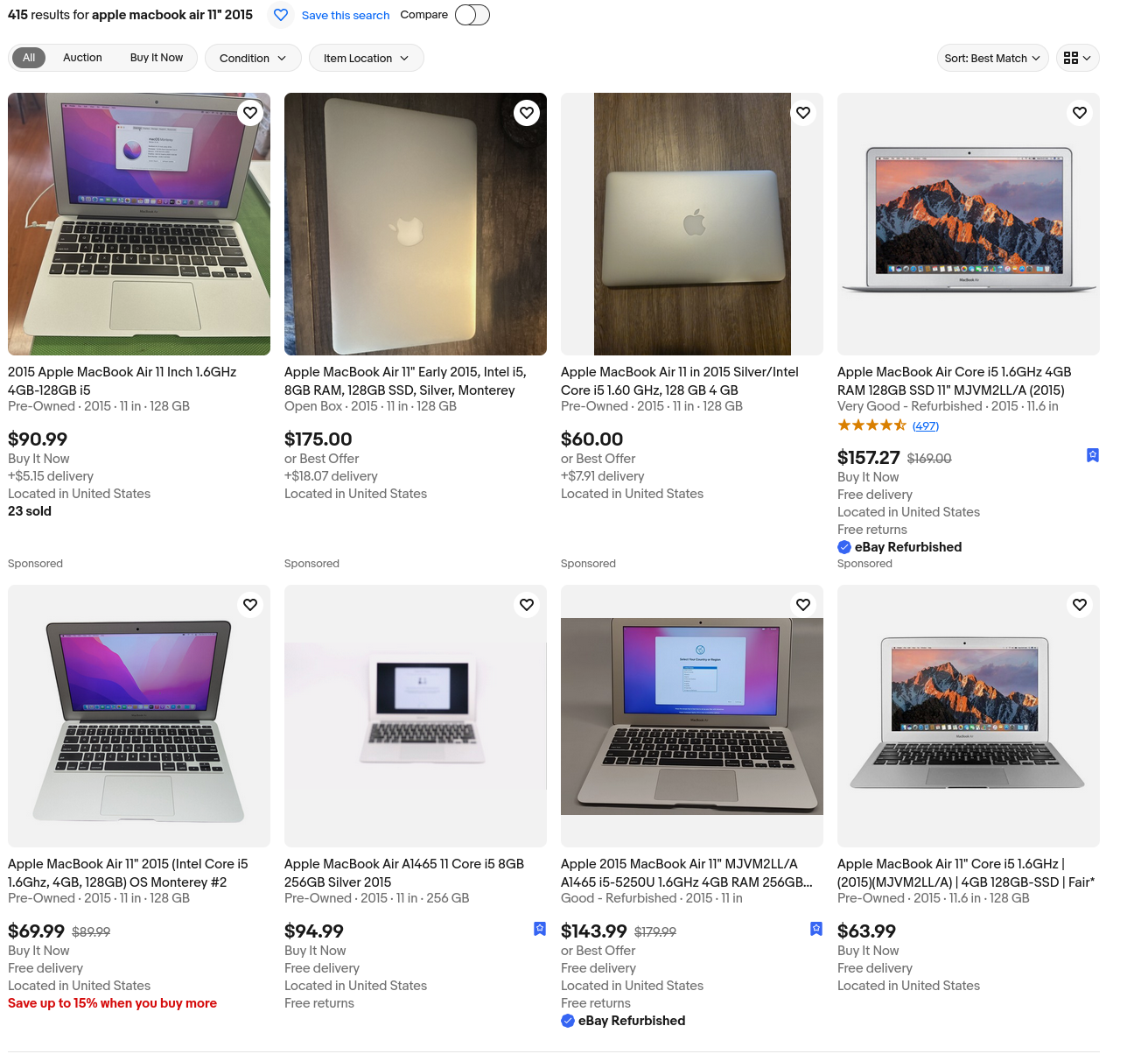This screenshot has width=1148, height=1054.
Task: Toggle the Compare switch on
Action: pos(472,15)
